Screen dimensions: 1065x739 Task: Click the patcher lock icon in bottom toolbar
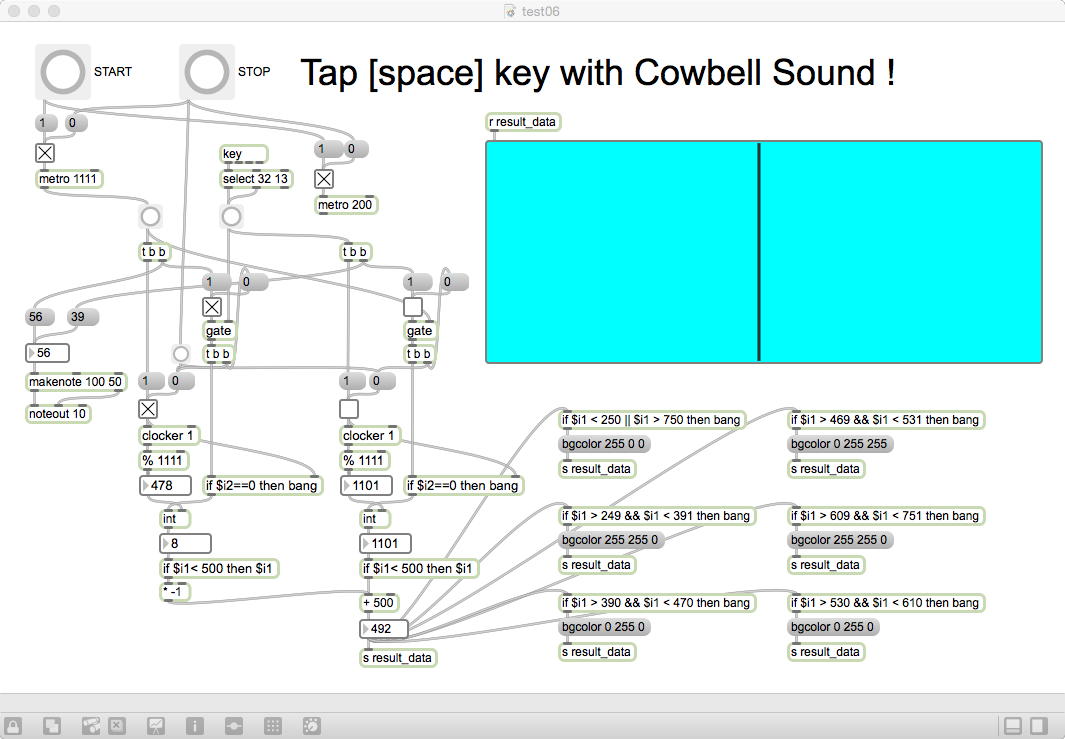(x=13, y=725)
